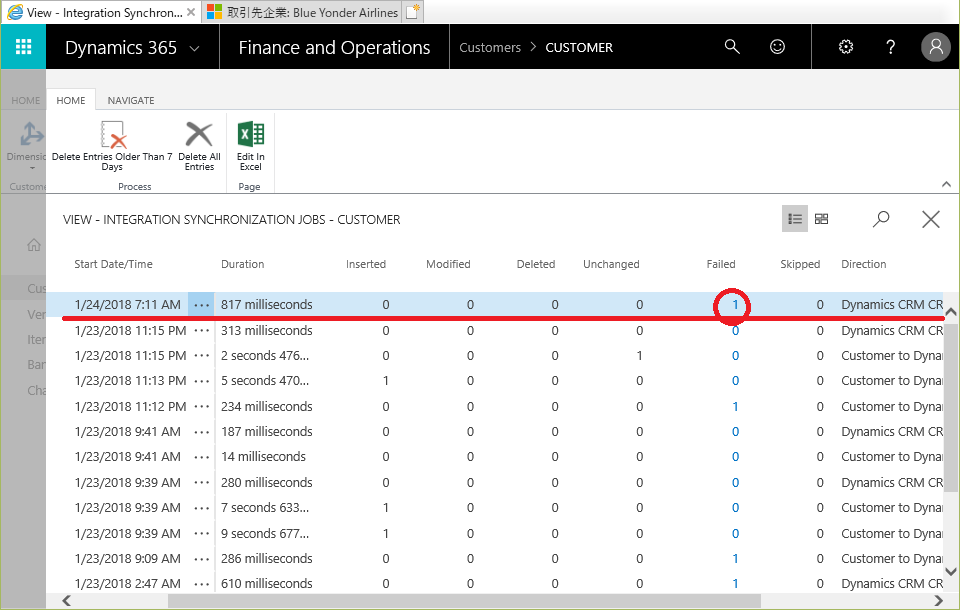Sort by the Unchanged column header
The image size is (960, 610).
[611, 264]
